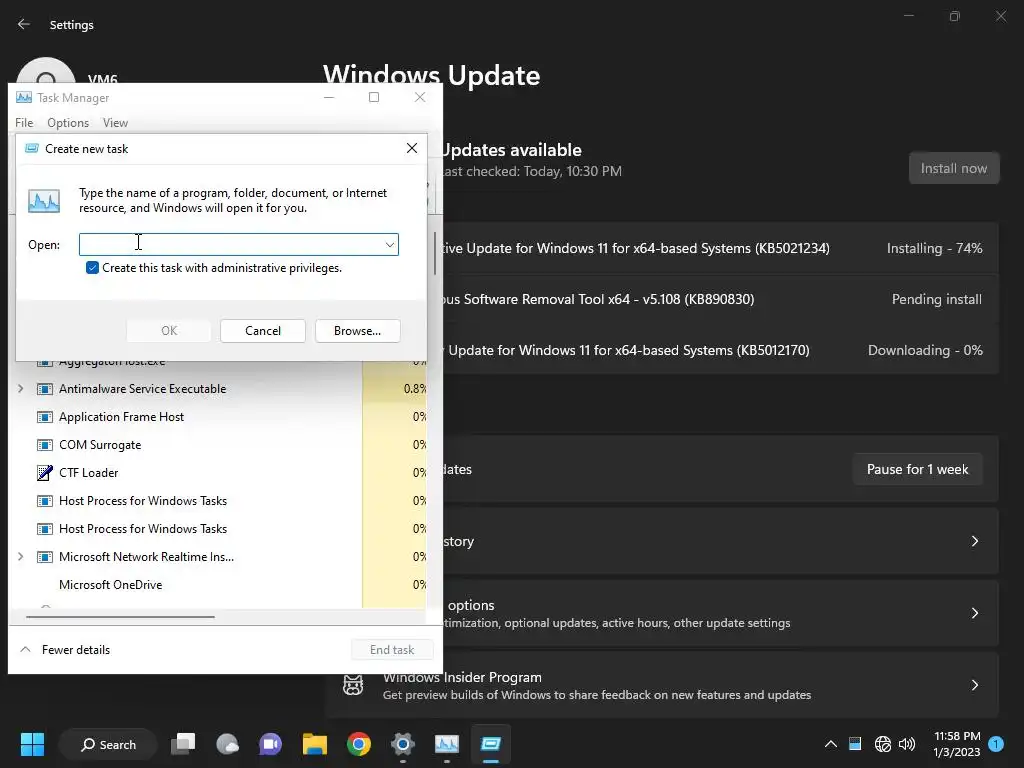The height and width of the screenshot is (768, 1024).
Task: Open the update history chevron in Settings
Action: [974, 541]
